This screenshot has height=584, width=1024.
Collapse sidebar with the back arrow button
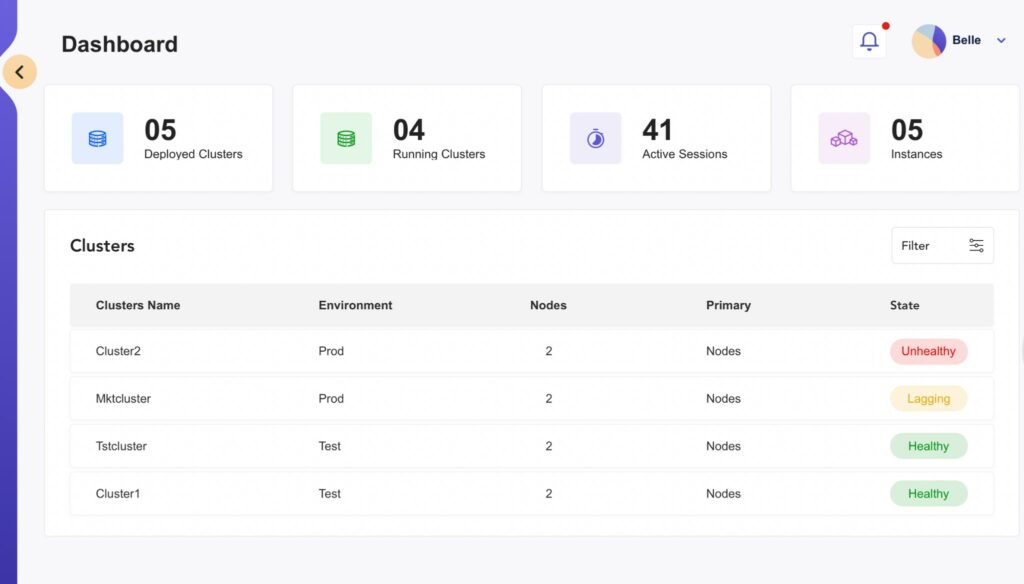pyautogui.click(x=20, y=72)
